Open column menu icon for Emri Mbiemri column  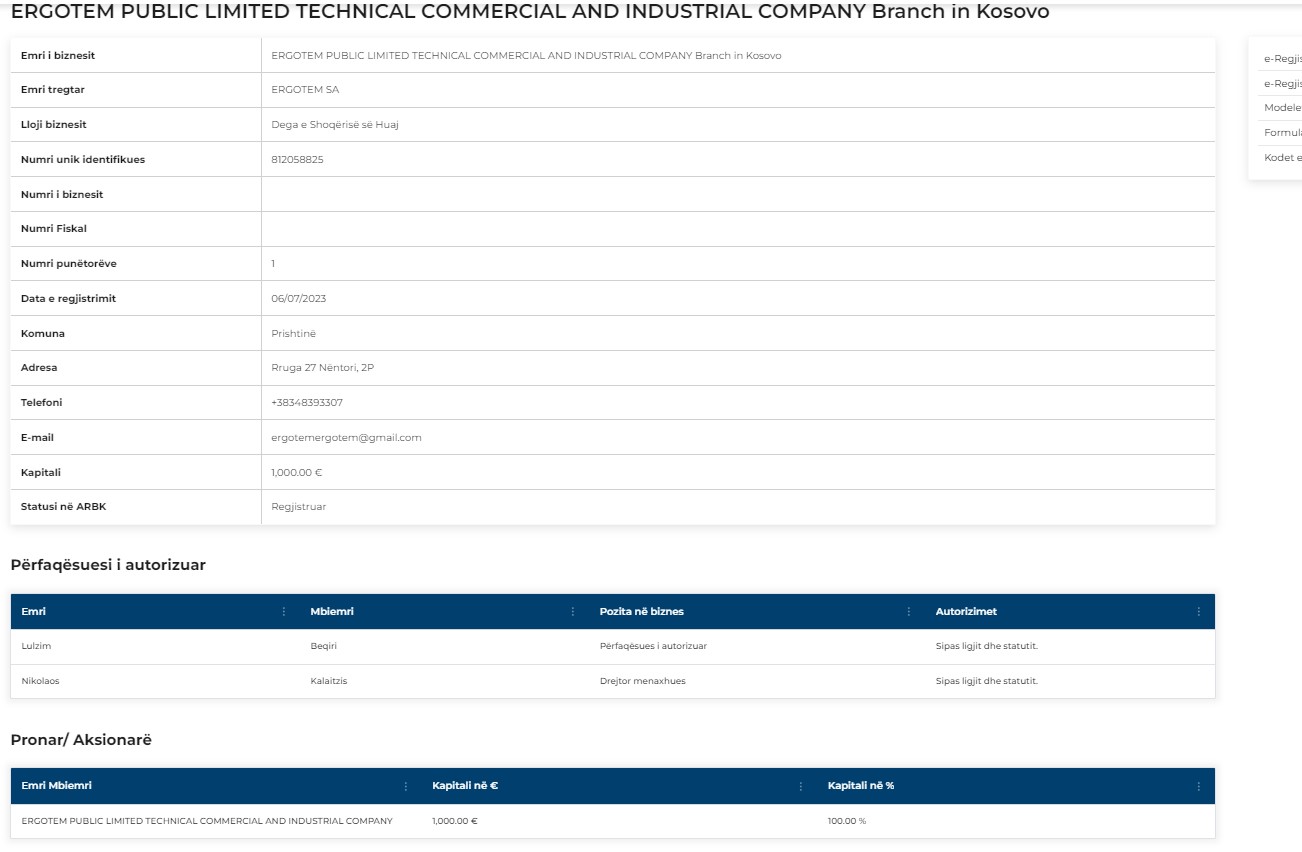pos(406,787)
